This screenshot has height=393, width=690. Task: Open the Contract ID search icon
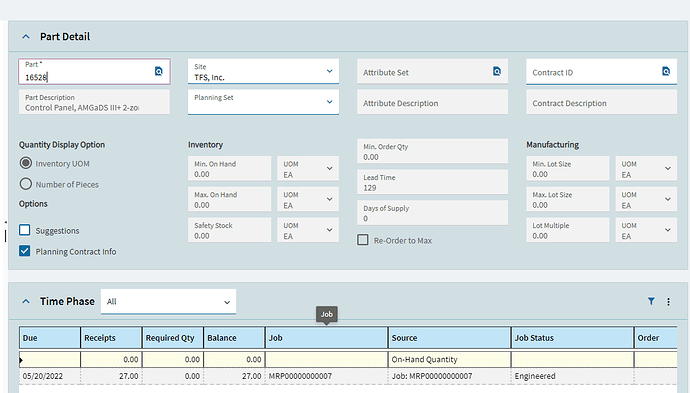click(x=666, y=71)
